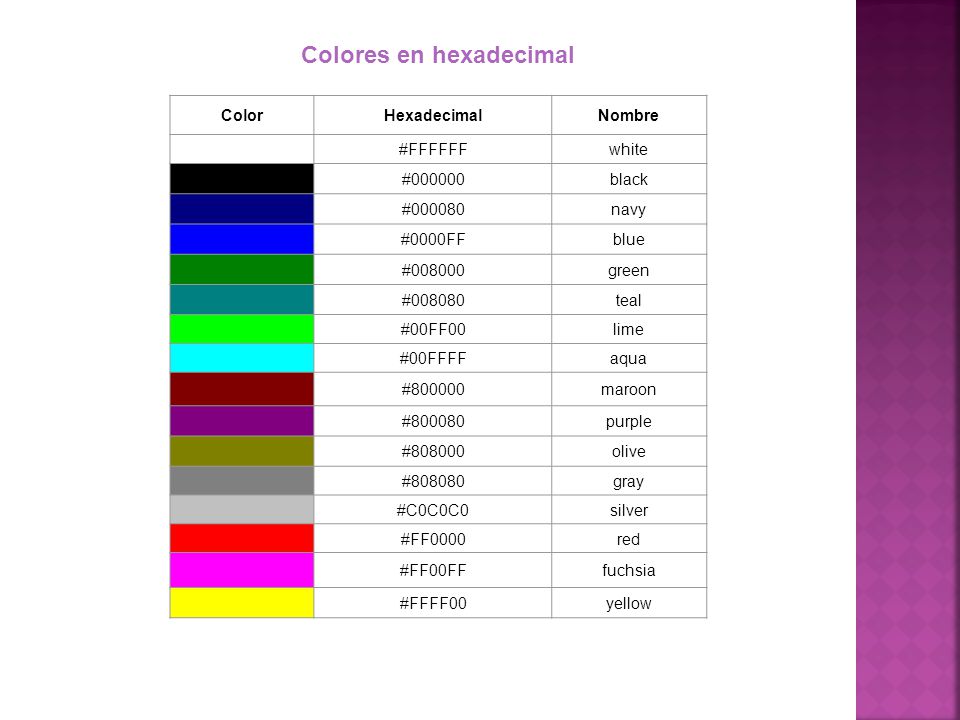Select the '#808000' hex value
Image resolution: width=960 pixels, height=720 pixels.
coord(433,451)
